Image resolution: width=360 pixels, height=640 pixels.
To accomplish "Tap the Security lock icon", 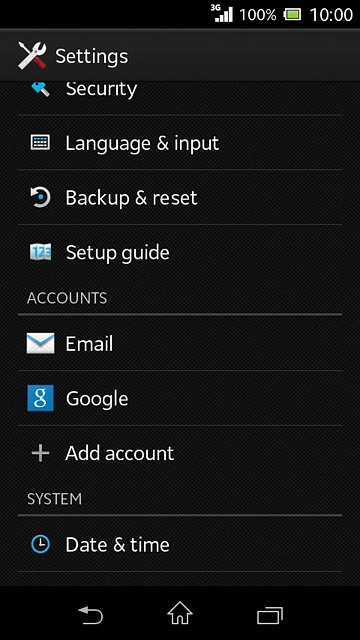I will tap(40, 88).
